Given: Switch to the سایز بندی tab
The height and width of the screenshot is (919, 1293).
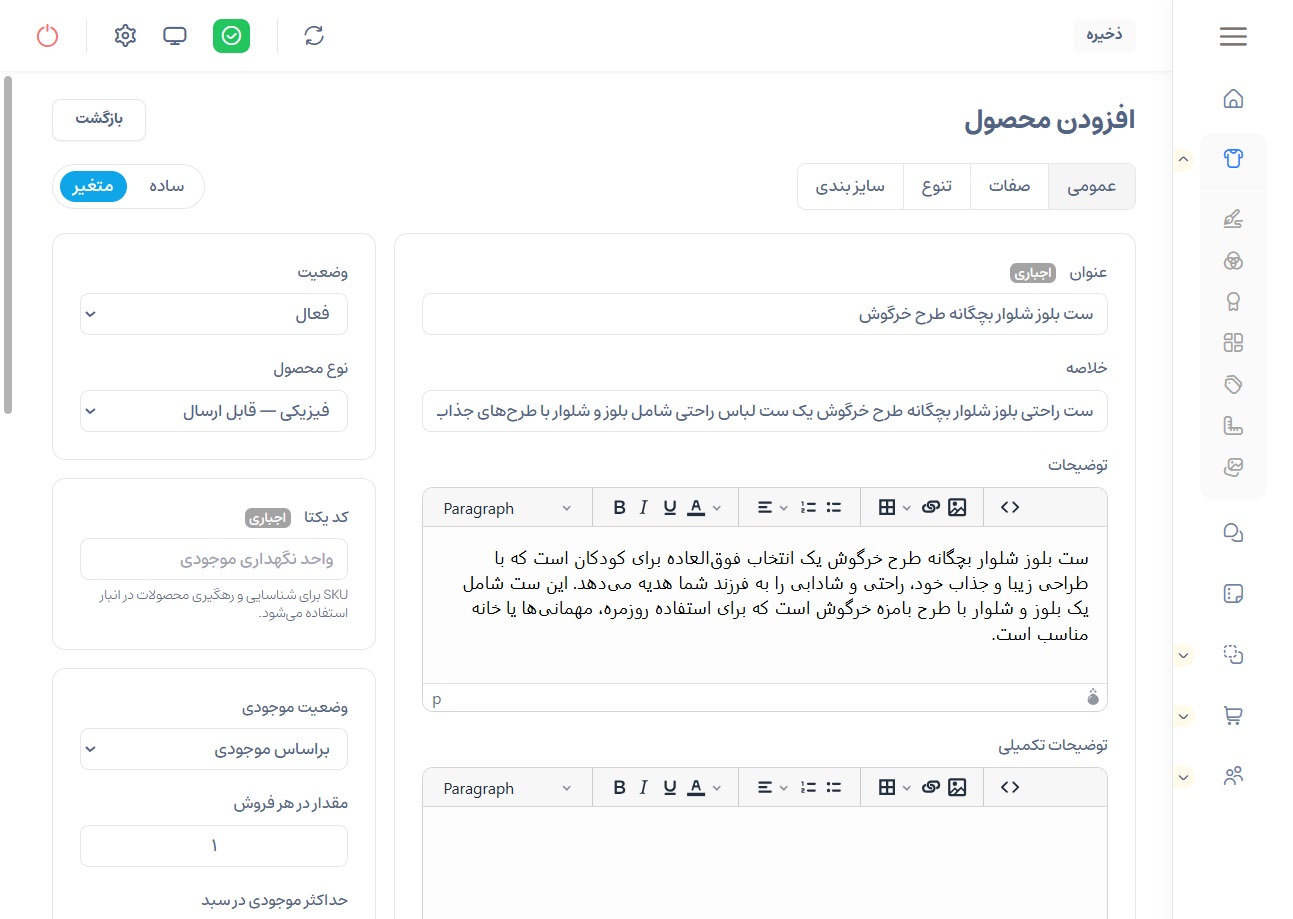Looking at the screenshot, I should coord(850,187).
